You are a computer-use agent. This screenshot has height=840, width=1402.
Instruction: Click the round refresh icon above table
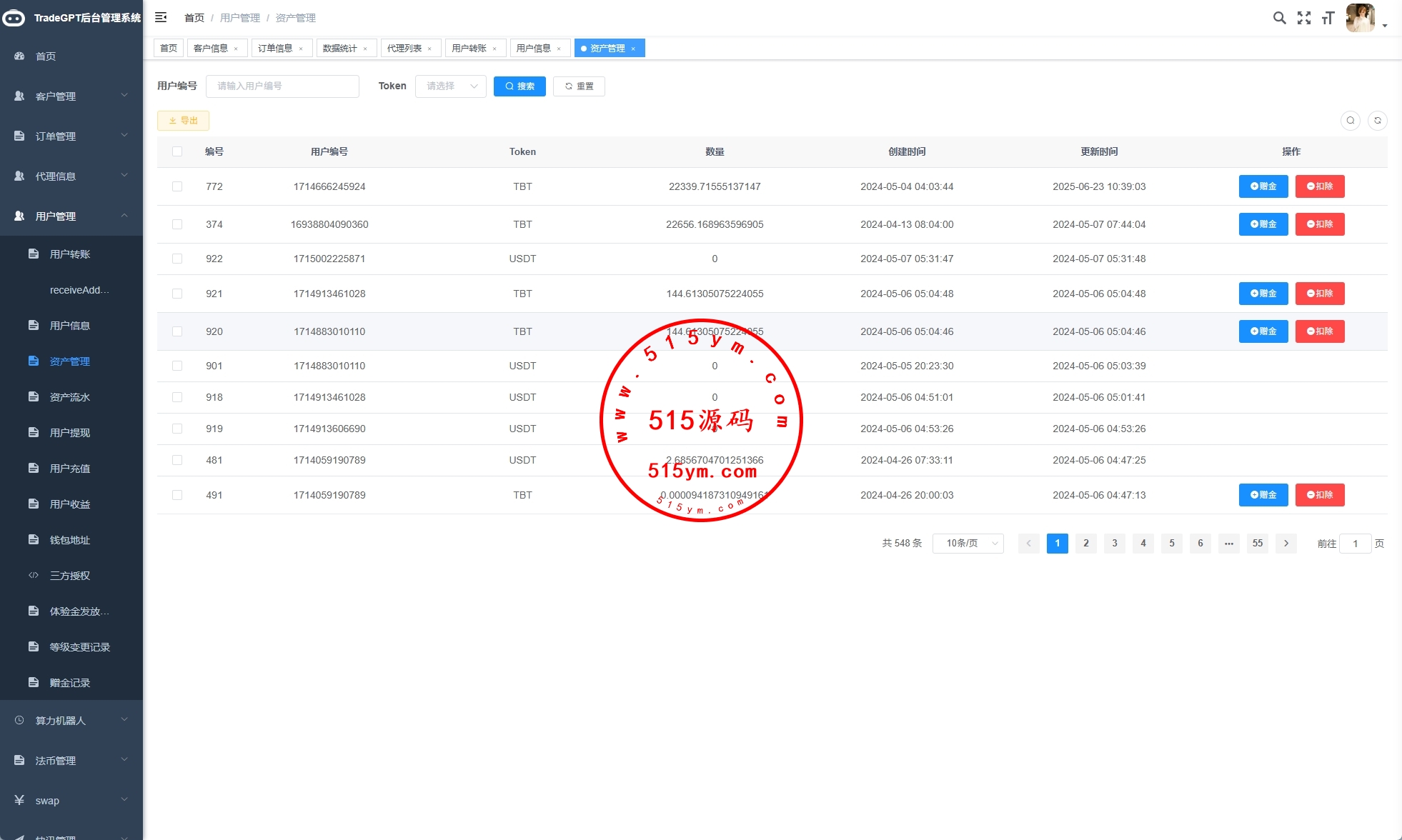pos(1377,121)
